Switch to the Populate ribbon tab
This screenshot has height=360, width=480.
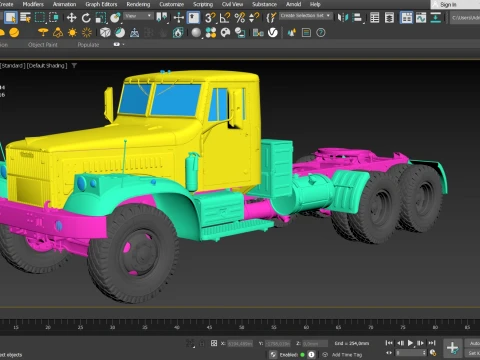coord(88,44)
